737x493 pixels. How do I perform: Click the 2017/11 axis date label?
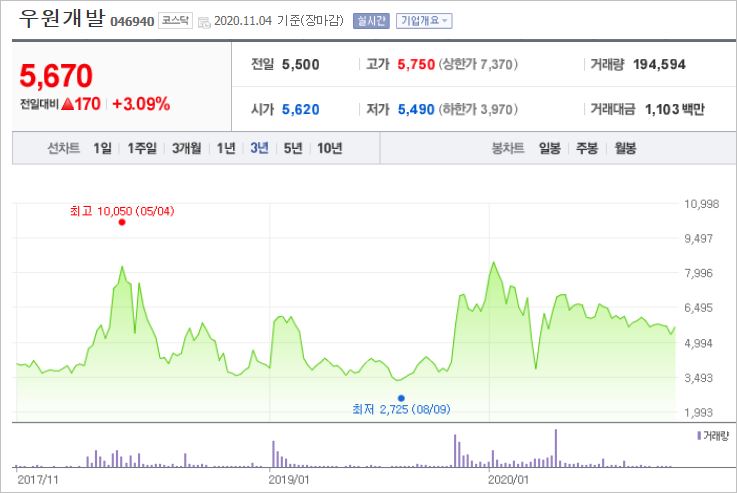pos(38,480)
